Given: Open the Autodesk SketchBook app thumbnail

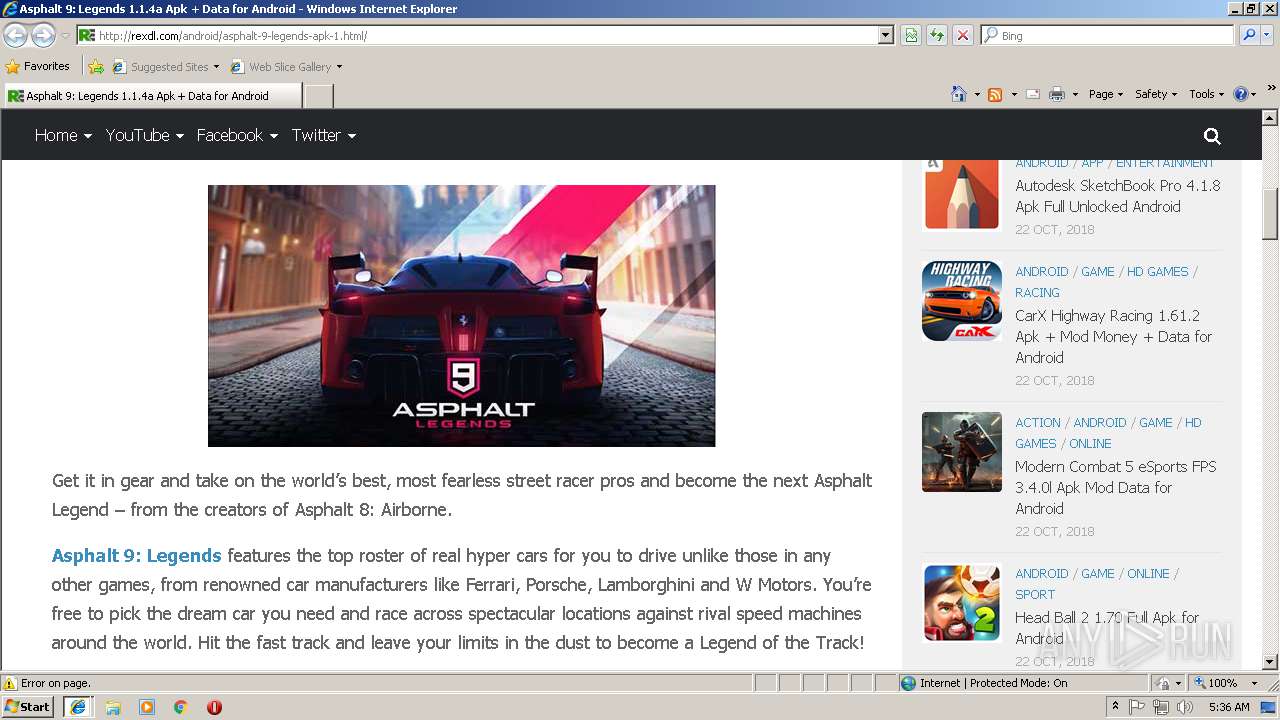Looking at the screenshot, I should click(x=962, y=193).
